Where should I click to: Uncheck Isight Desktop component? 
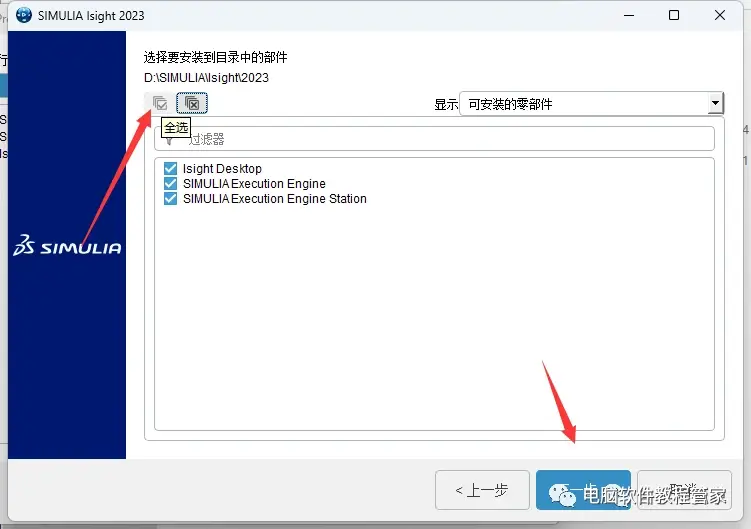(x=170, y=168)
